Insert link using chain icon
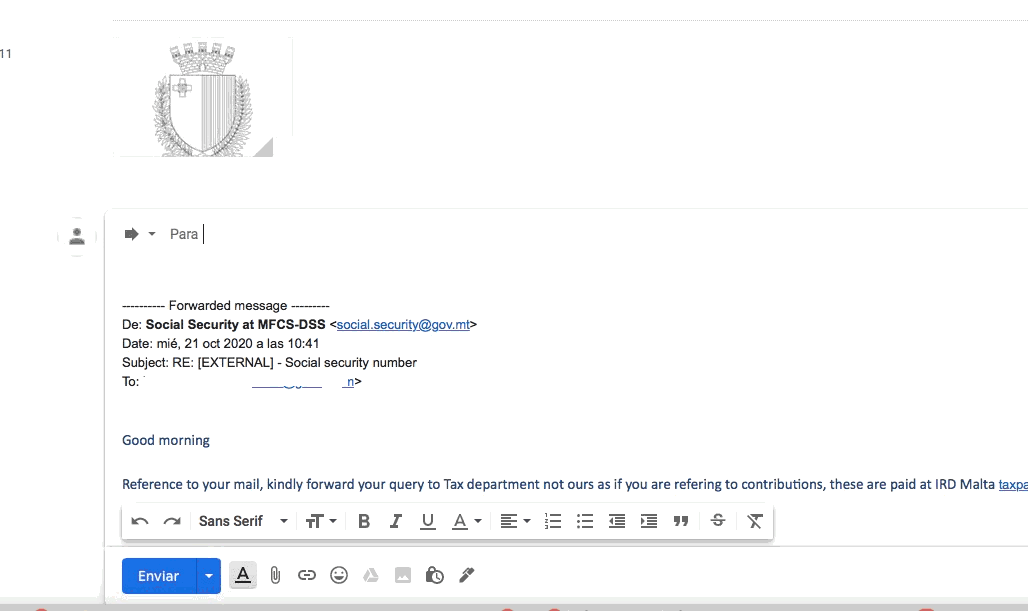The width and height of the screenshot is (1028, 611). [x=307, y=576]
